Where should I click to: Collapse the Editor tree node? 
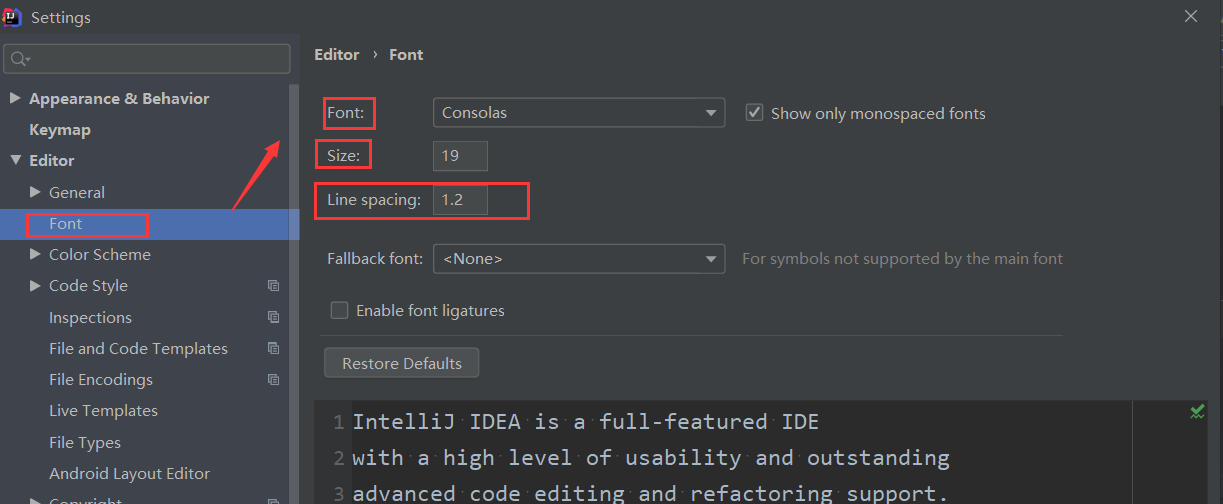tap(14, 160)
